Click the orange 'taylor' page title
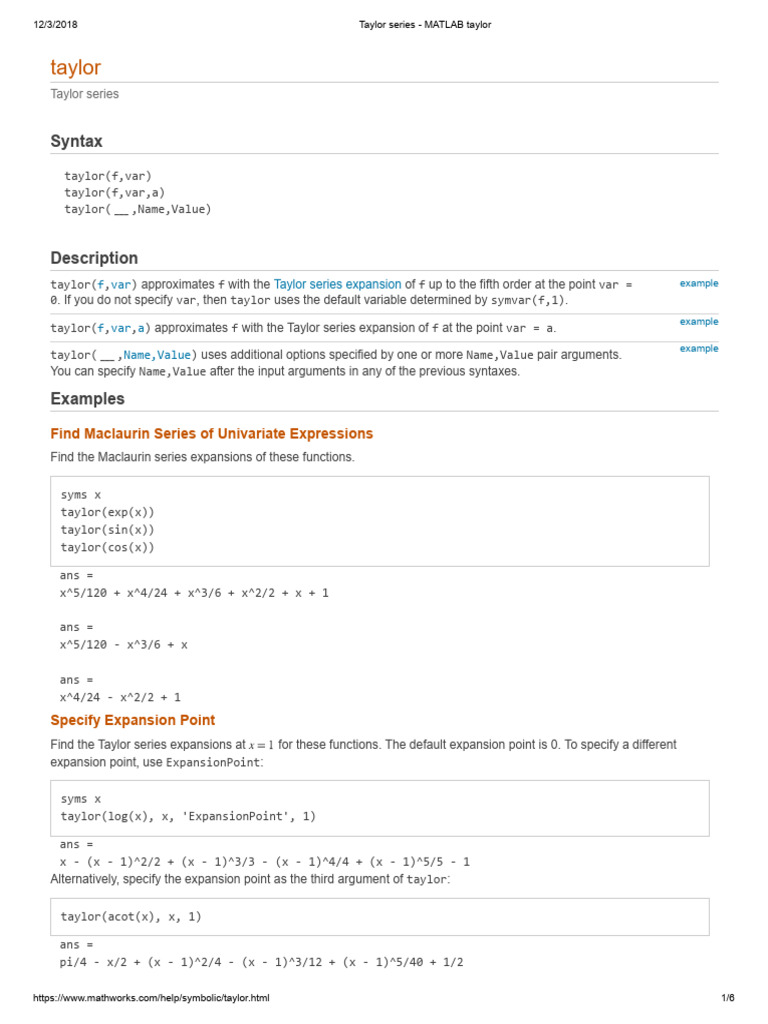Screen dimensions: 768x1024 (x=76, y=67)
